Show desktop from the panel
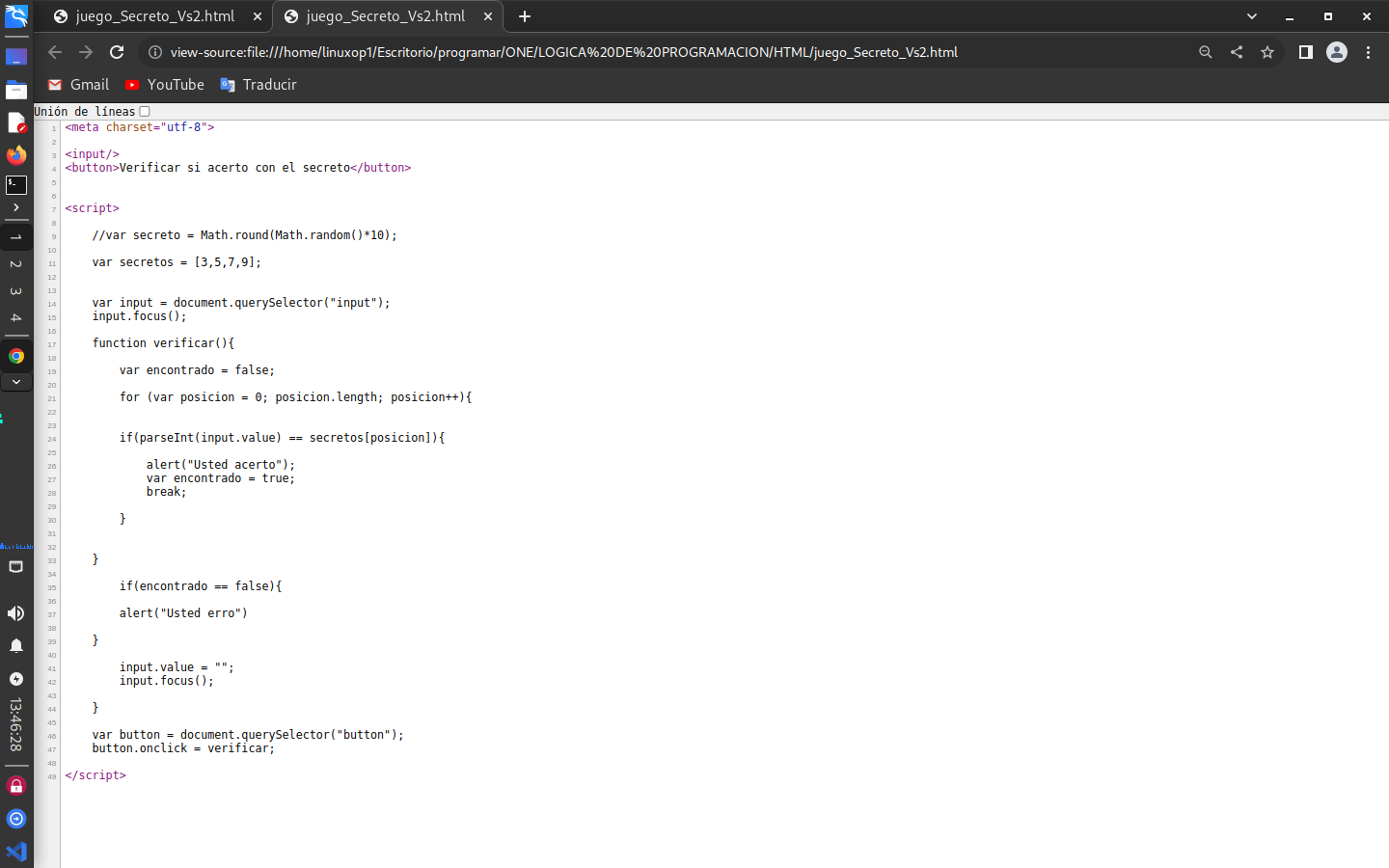This screenshot has width=1389, height=868. tap(16, 57)
